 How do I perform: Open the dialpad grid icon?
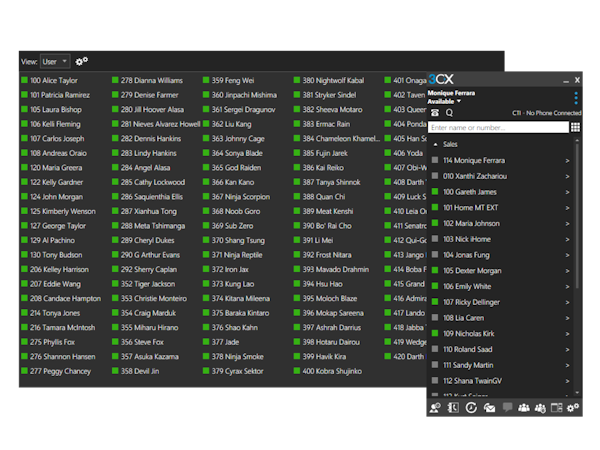(x=575, y=127)
